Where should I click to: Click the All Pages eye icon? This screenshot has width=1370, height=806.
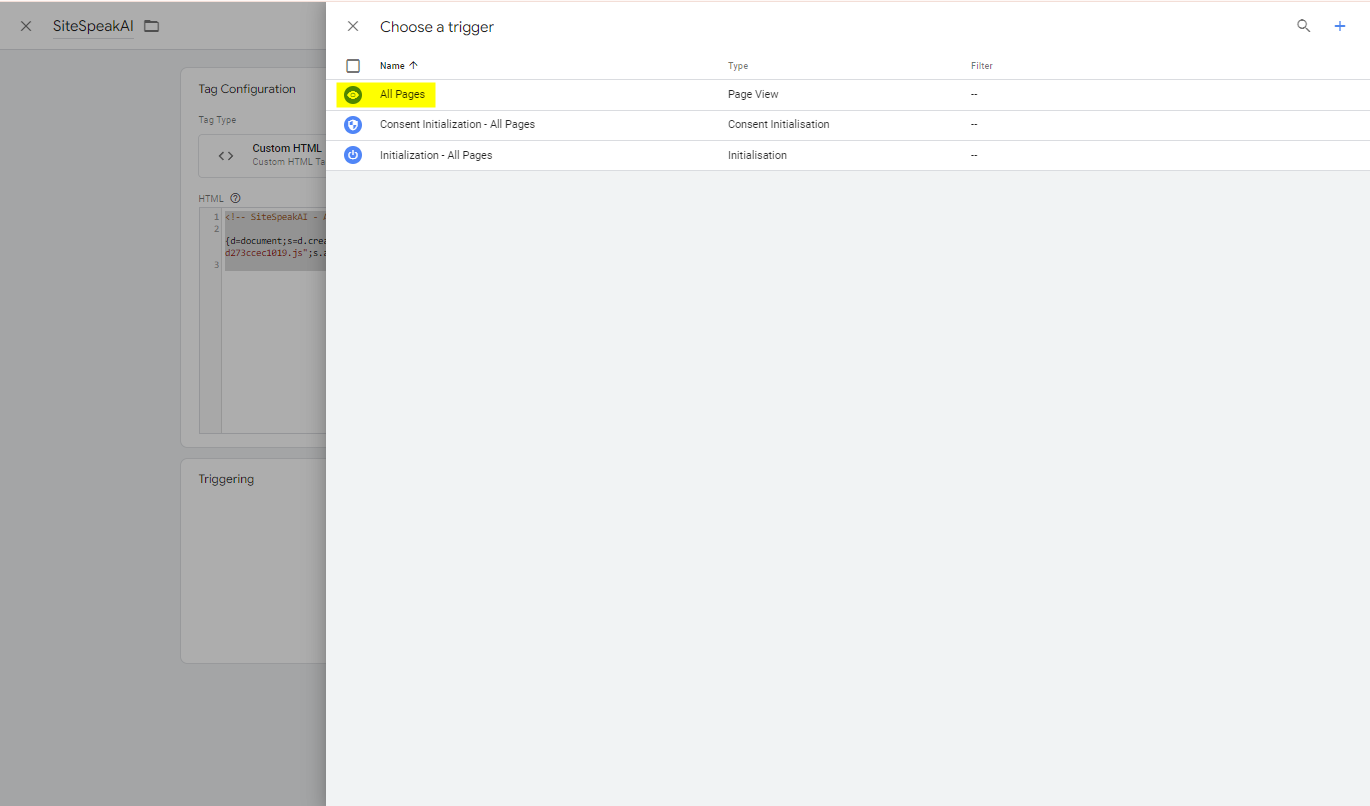pyautogui.click(x=352, y=95)
